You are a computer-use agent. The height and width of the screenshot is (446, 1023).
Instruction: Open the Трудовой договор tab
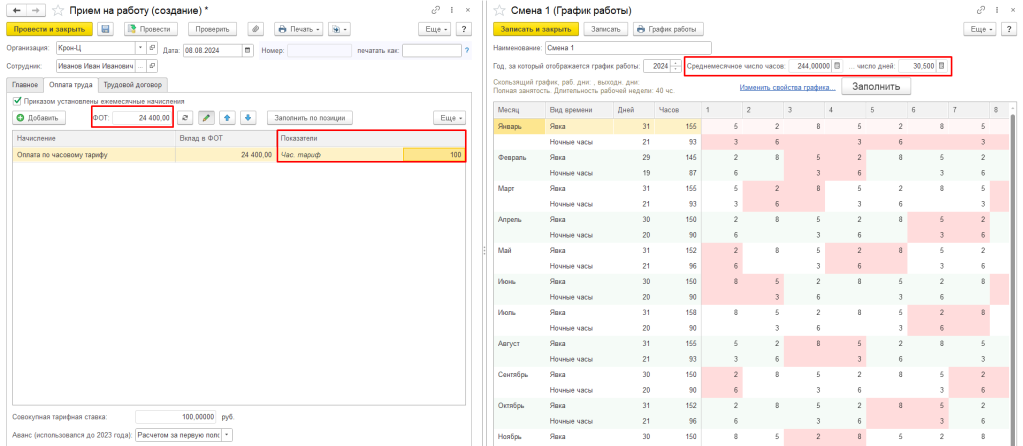(x=134, y=84)
